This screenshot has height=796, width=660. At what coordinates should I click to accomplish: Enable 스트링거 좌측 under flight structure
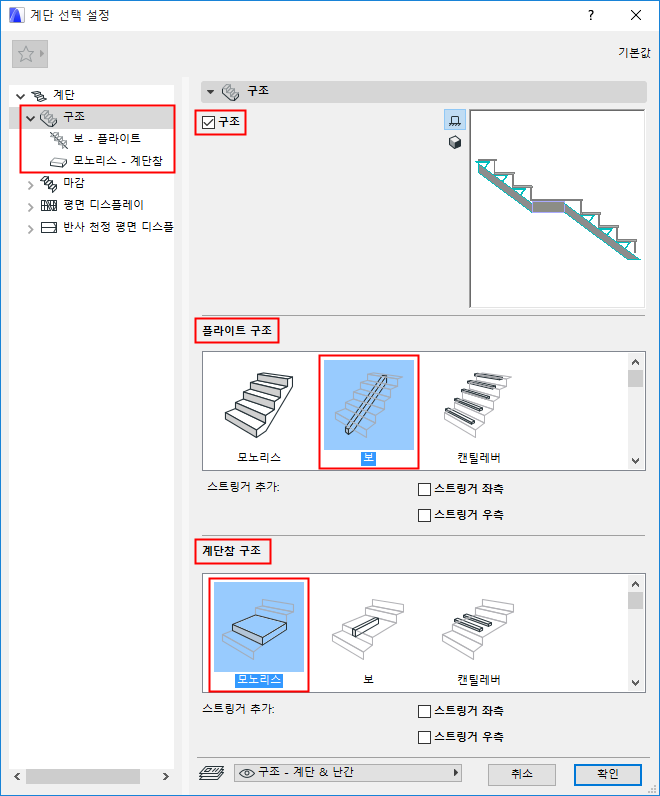point(424,489)
